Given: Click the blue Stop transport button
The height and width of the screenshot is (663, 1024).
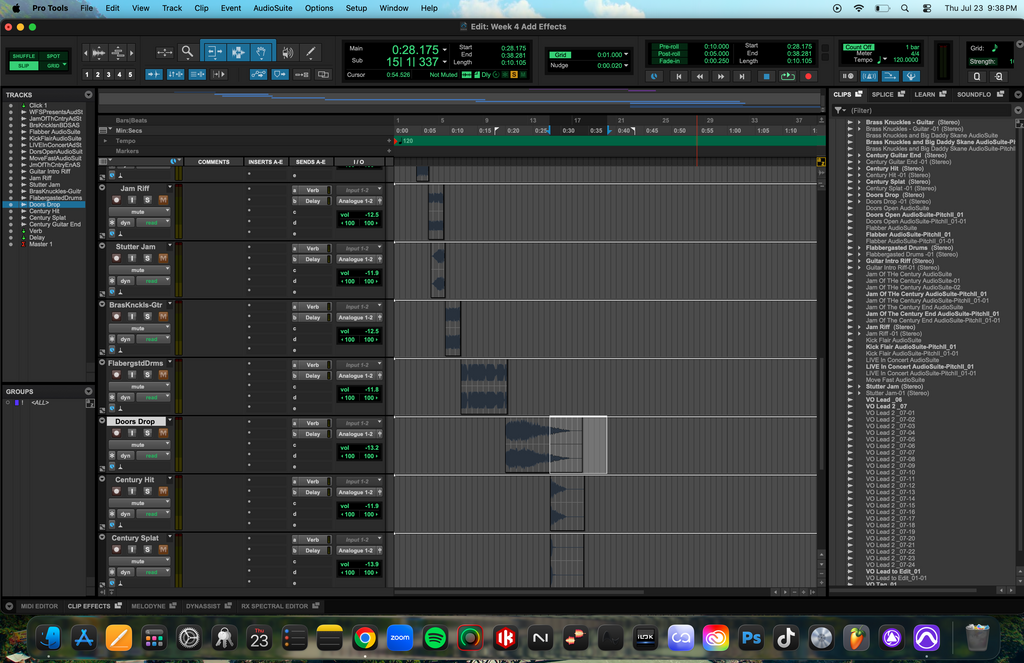Looking at the screenshot, I should coord(766,76).
